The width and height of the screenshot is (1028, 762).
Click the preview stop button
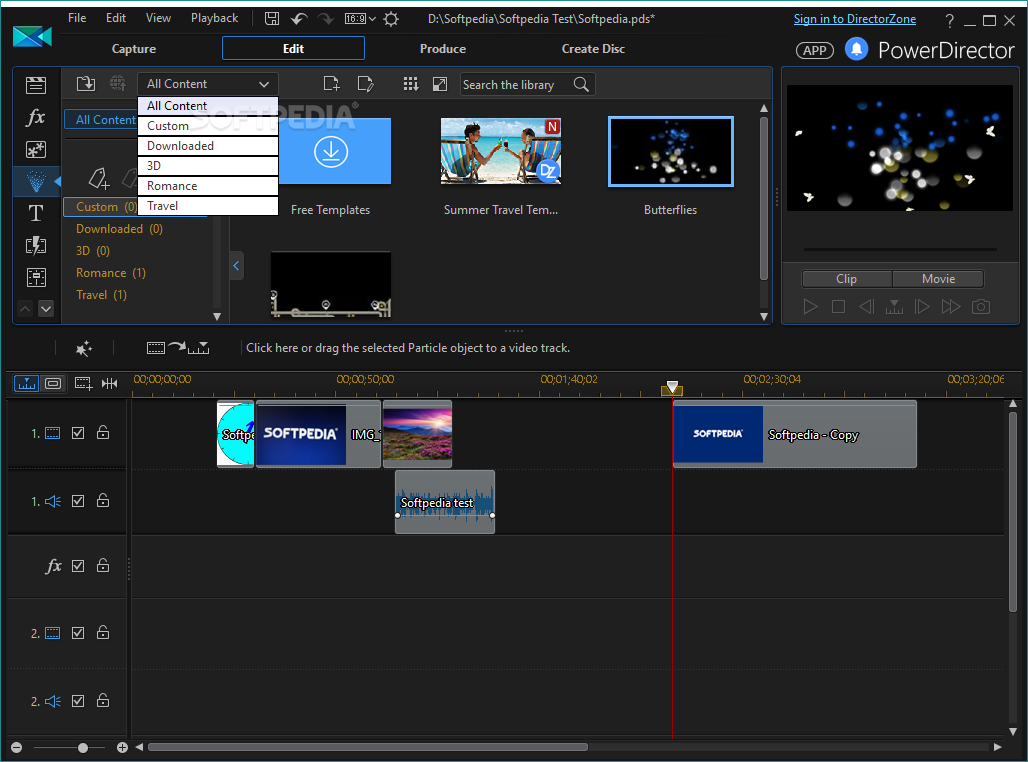coord(838,307)
